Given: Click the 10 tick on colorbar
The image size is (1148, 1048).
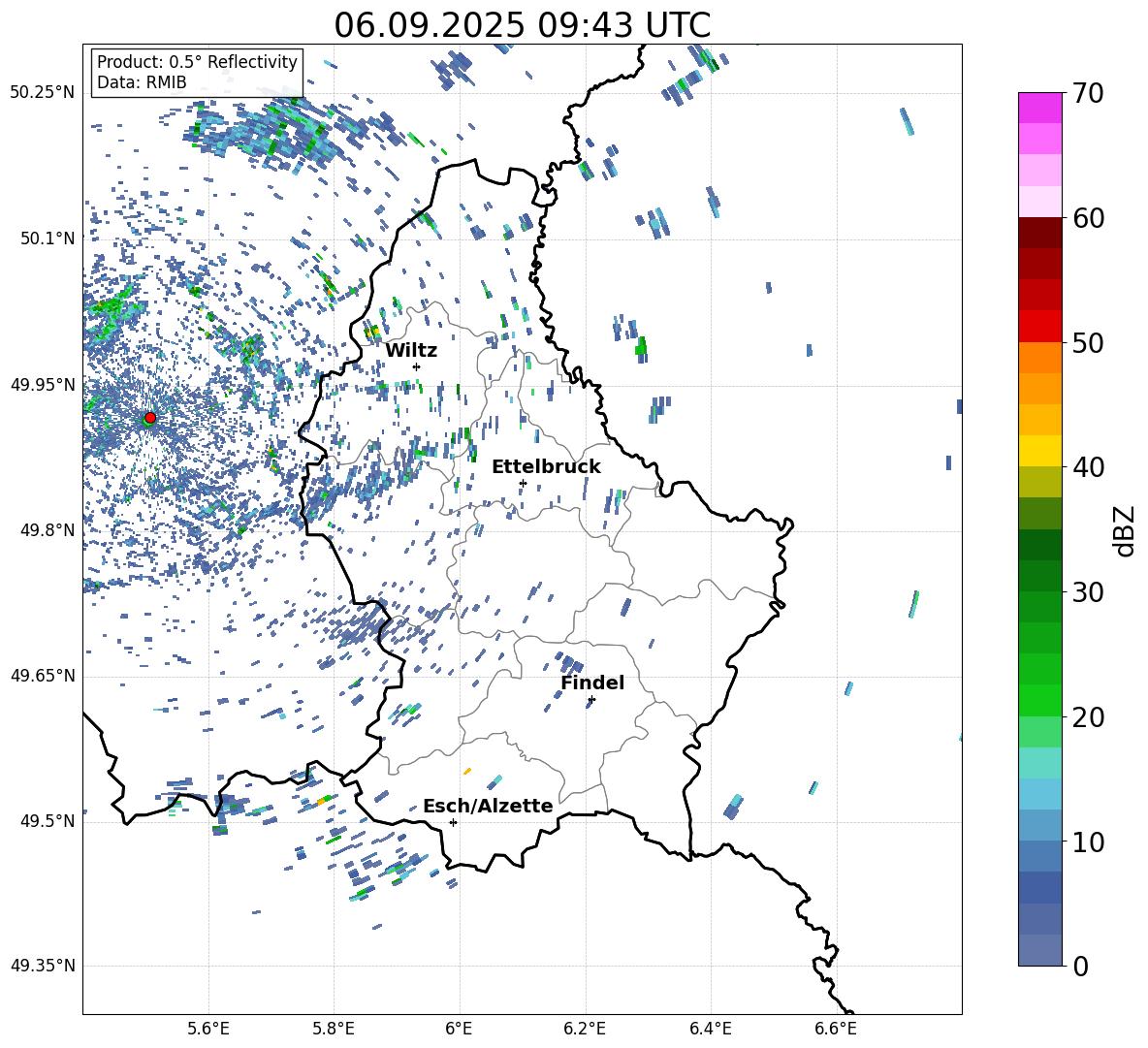Looking at the screenshot, I should [x=1088, y=842].
